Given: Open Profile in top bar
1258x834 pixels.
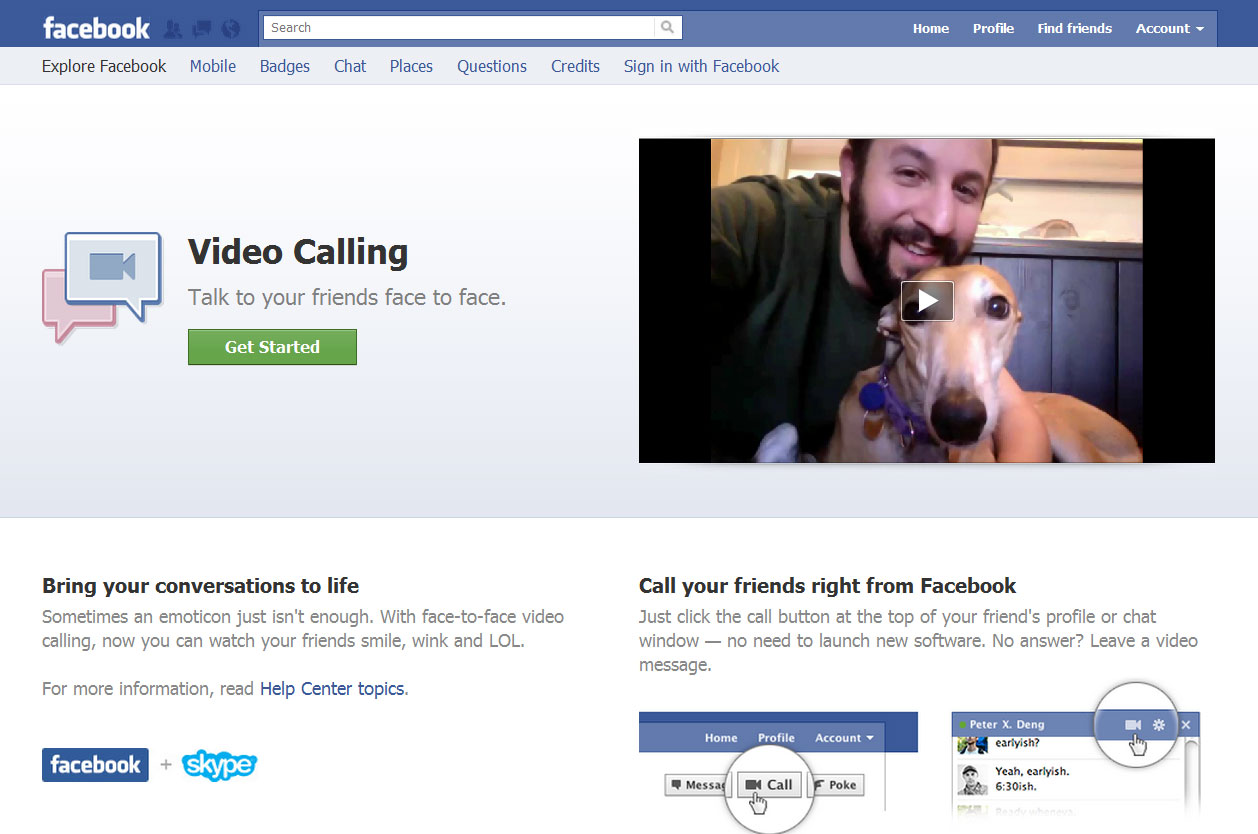Looking at the screenshot, I should coord(993,28).
